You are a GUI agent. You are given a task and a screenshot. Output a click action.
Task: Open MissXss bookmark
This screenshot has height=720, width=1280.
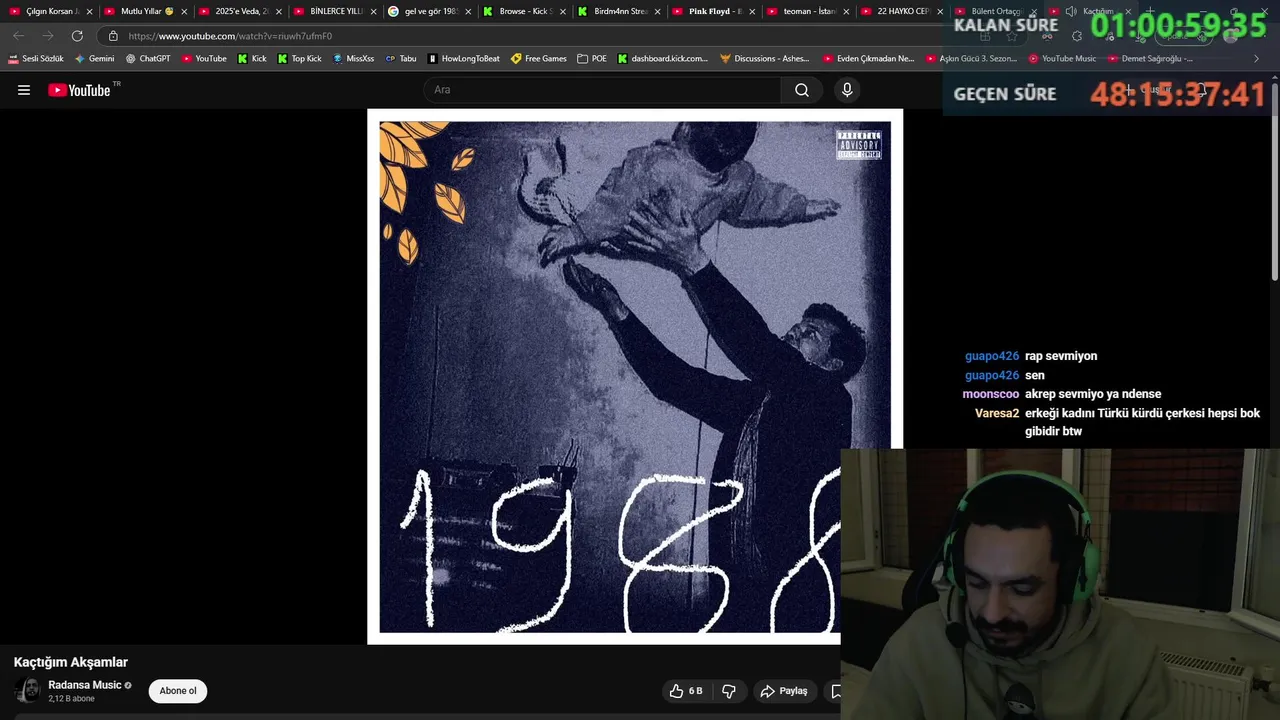click(x=353, y=59)
